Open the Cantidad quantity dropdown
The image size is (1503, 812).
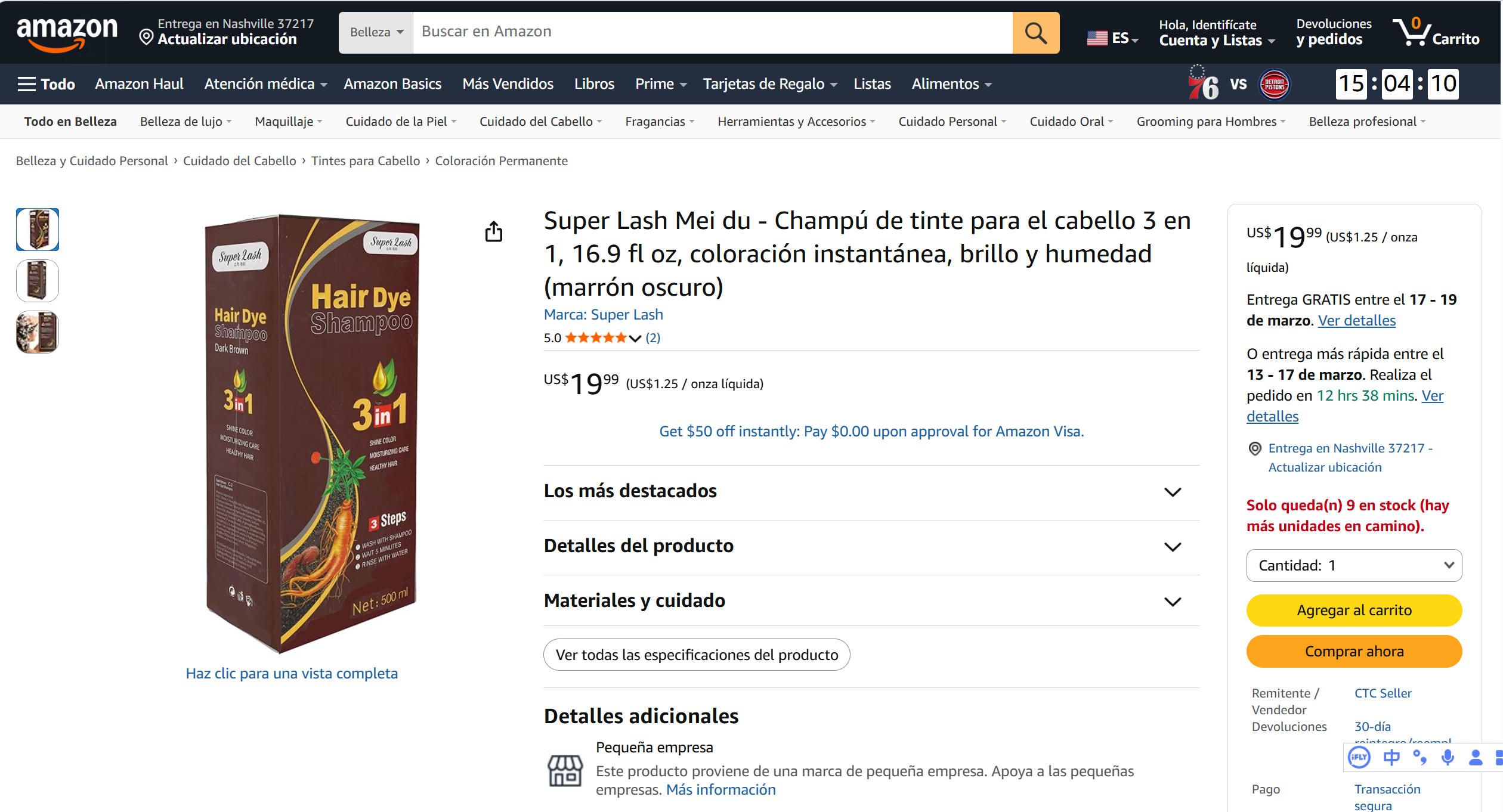pyautogui.click(x=1354, y=565)
